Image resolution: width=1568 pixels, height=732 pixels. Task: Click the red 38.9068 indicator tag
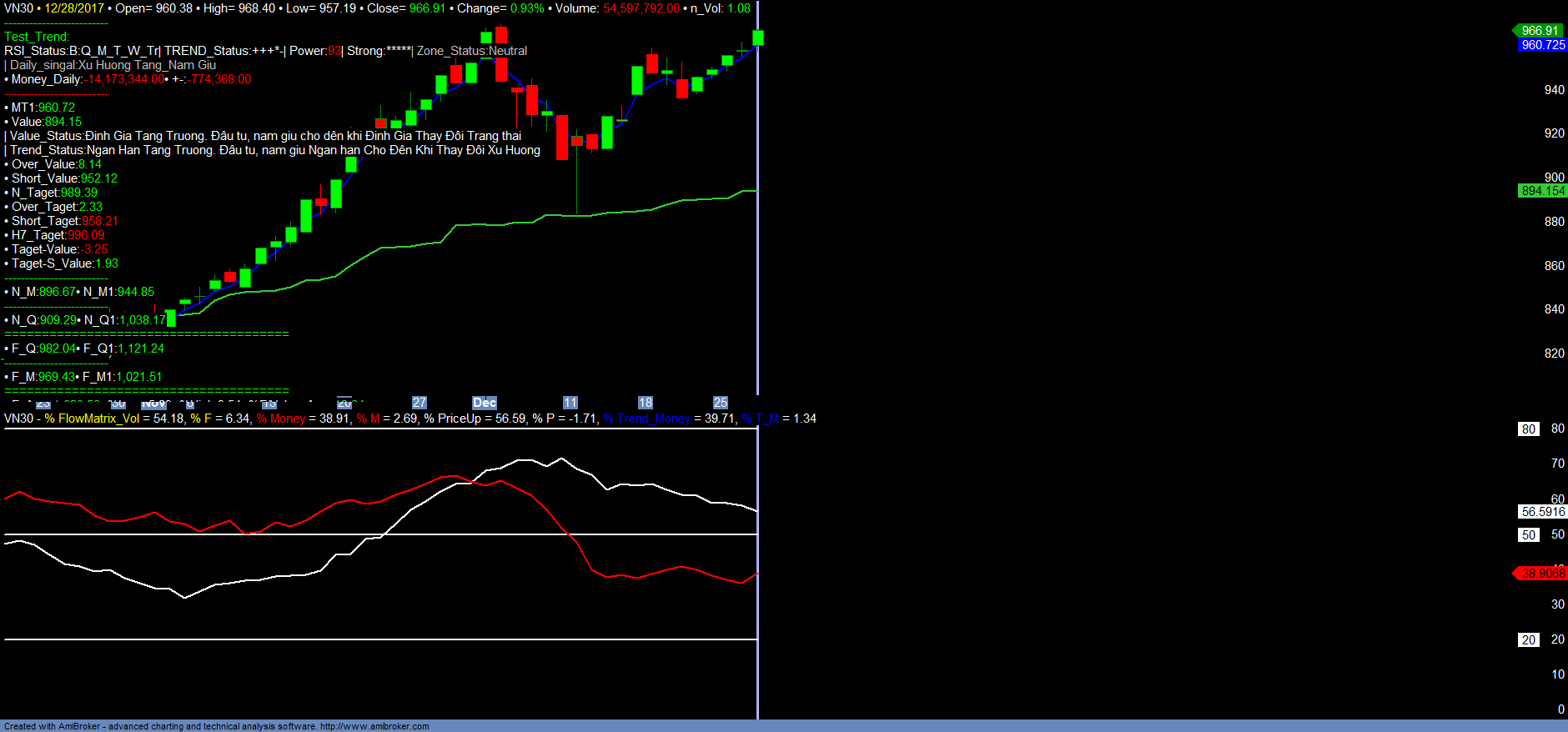[1542, 574]
